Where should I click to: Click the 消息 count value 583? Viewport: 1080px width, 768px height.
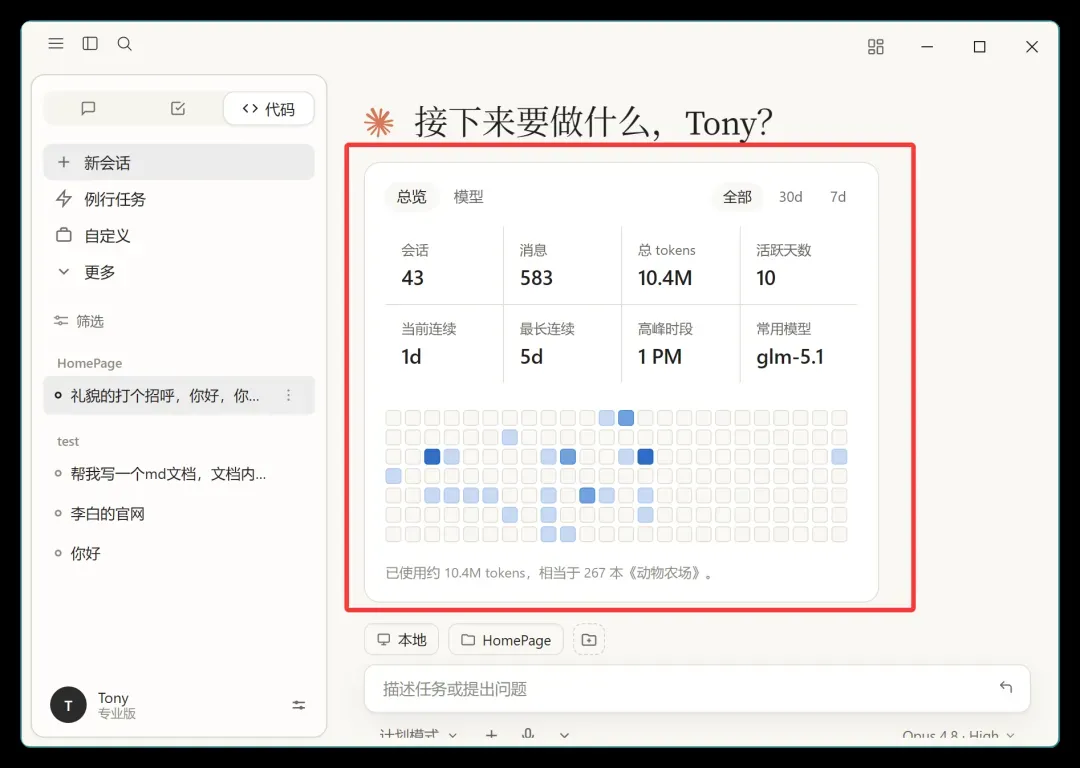pos(536,278)
